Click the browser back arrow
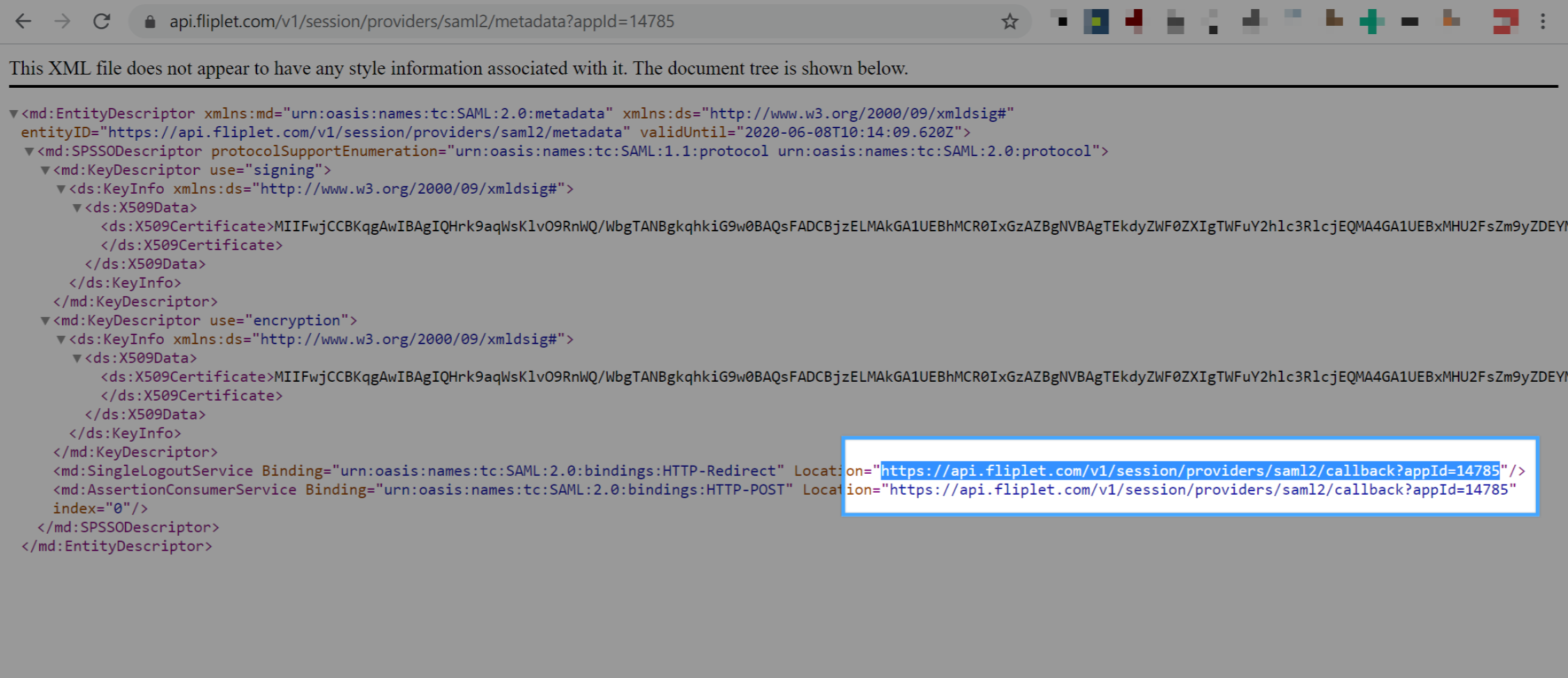The width and height of the screenshot is (1568, 678). (24, 22)
